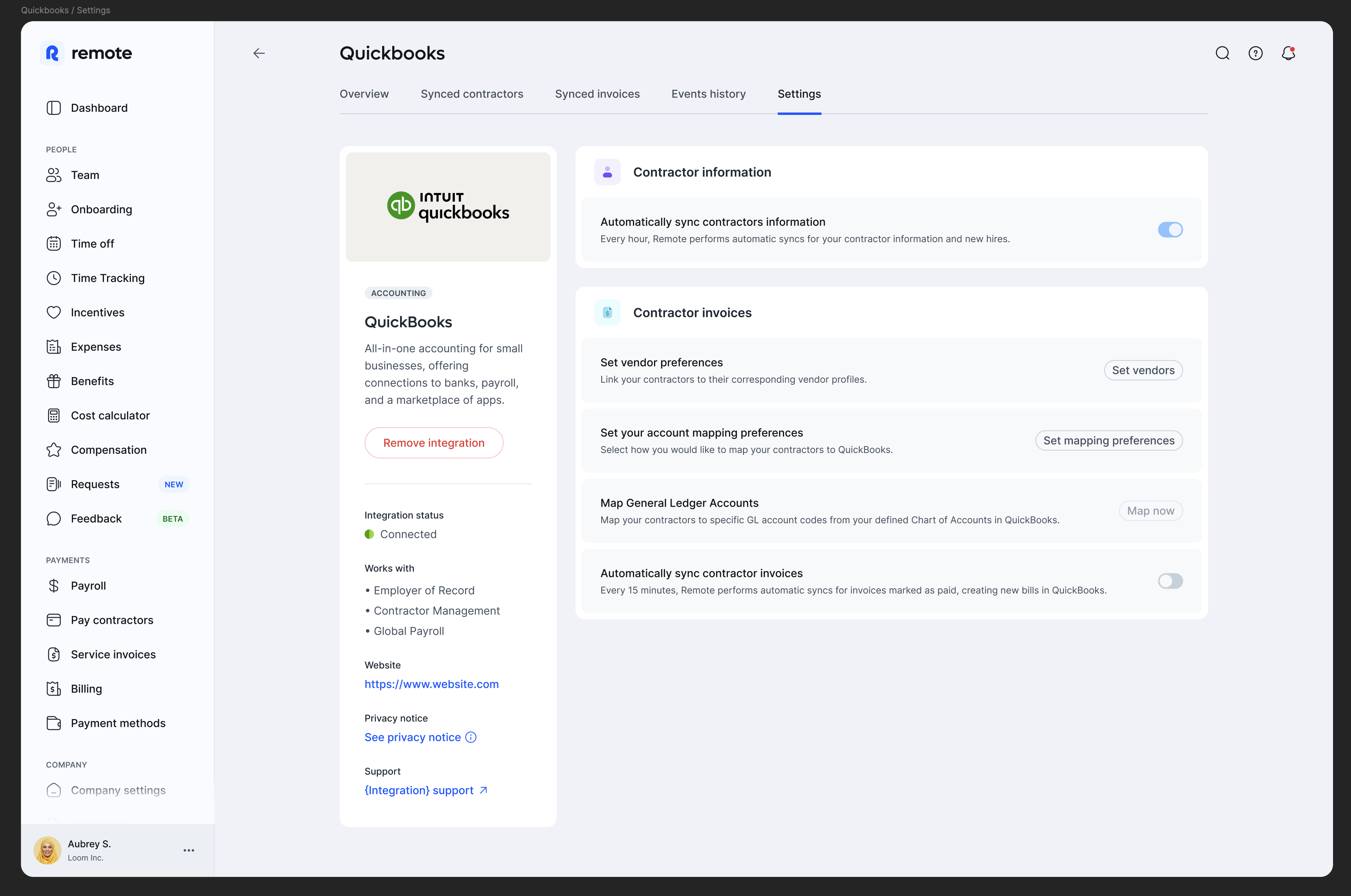
Task: Click the Cost calculator icon
Action: pyautogui.click(x=54, y=416)
